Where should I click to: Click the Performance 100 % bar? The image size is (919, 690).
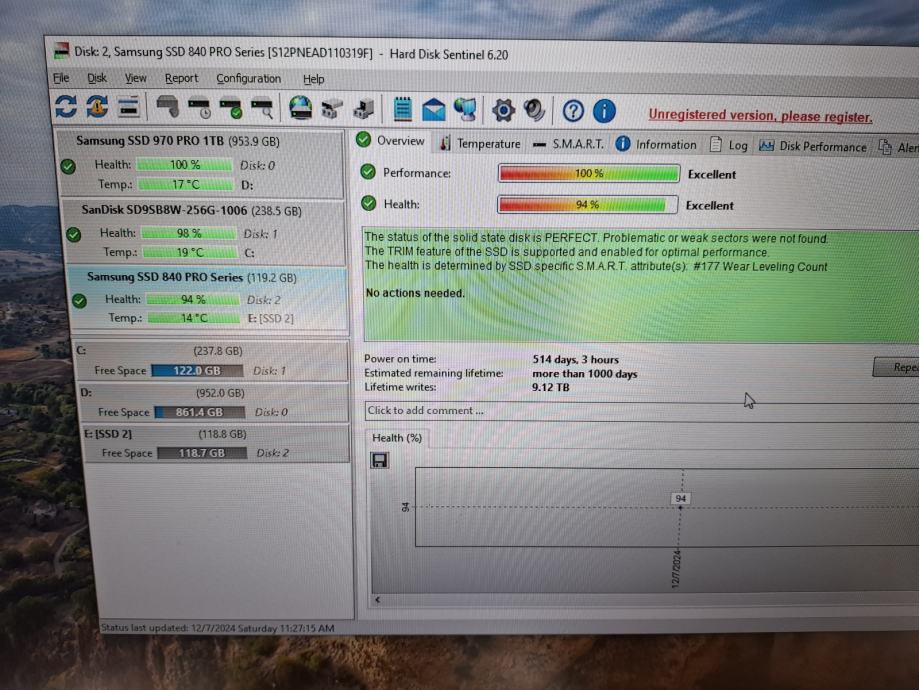point(588,174)
